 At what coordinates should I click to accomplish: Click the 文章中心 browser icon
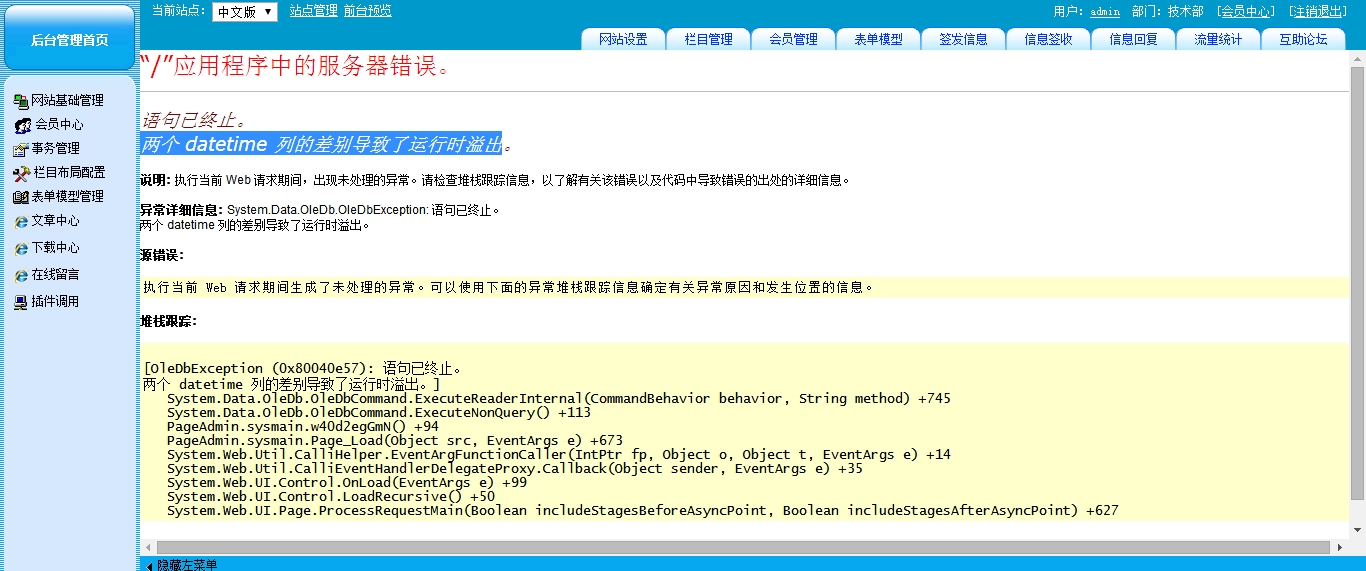point(21,221)
